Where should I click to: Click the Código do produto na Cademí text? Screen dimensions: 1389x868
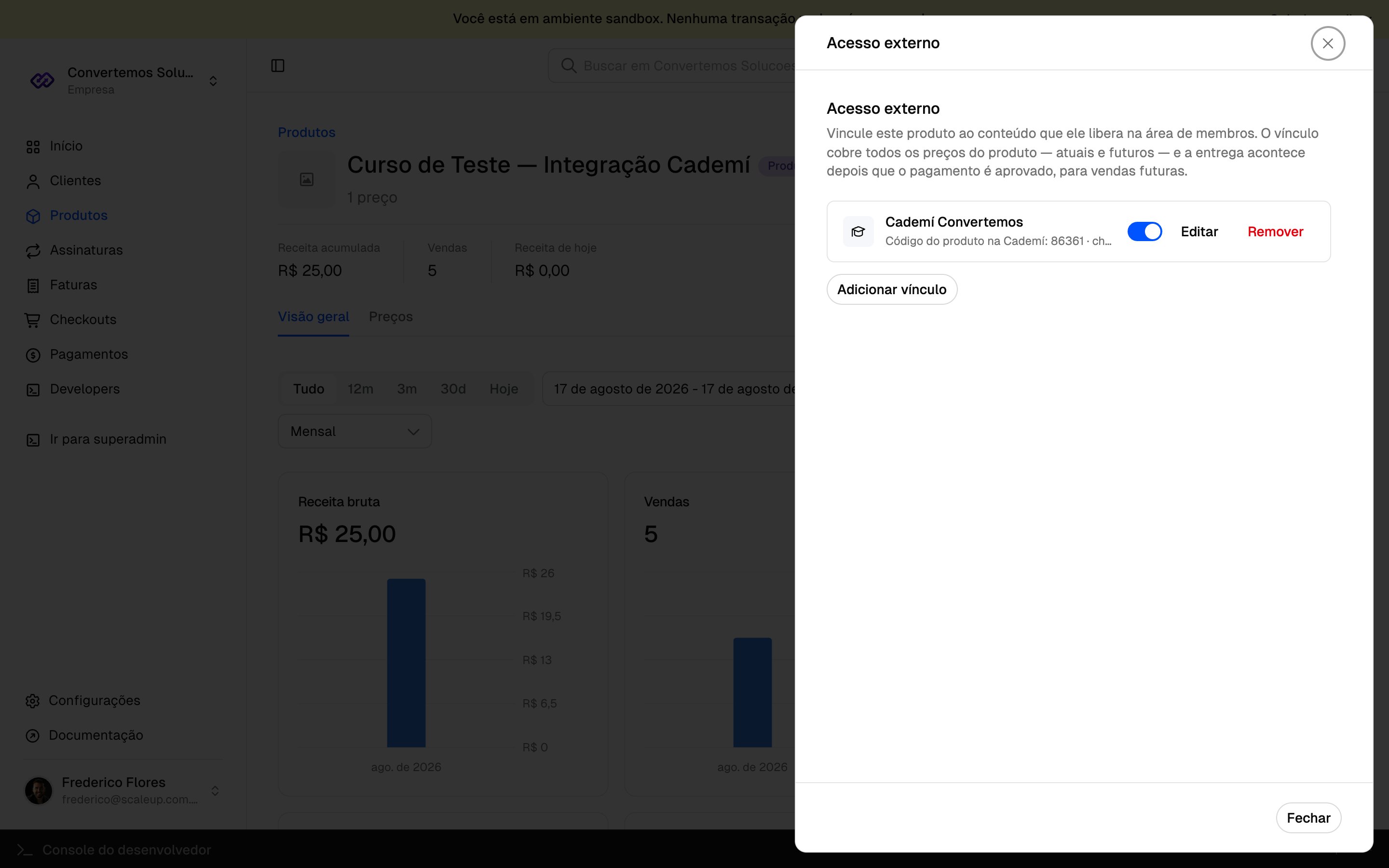coord(998,241)
